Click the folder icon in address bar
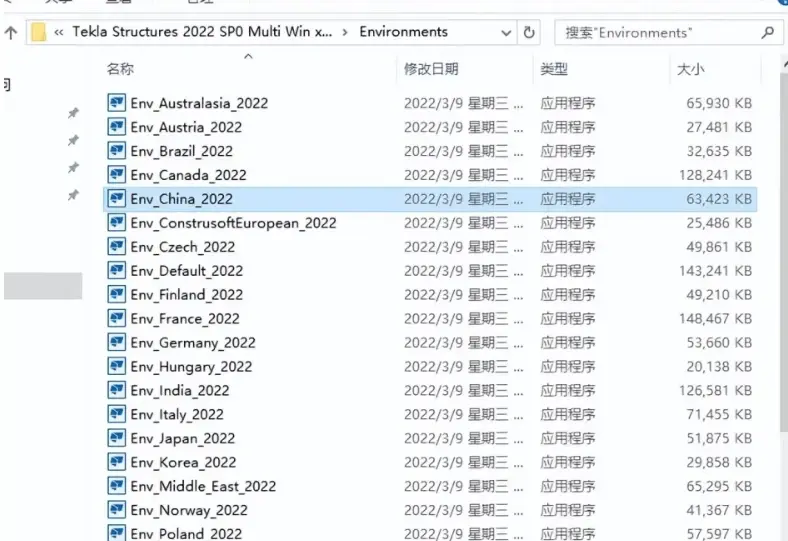This screenshot has height=541, width=788. pyautogui.click(x=38, y=33)
